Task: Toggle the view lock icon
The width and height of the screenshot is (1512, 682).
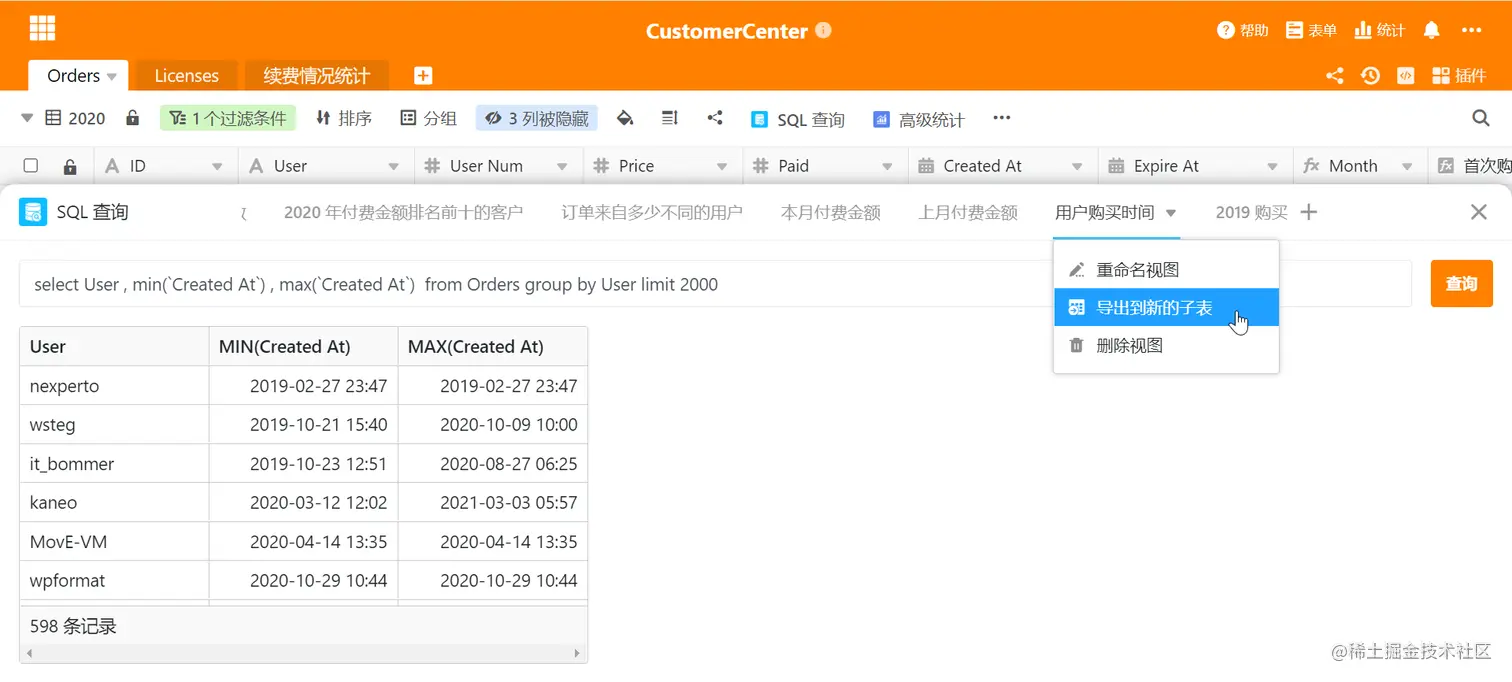Action: 132,118
